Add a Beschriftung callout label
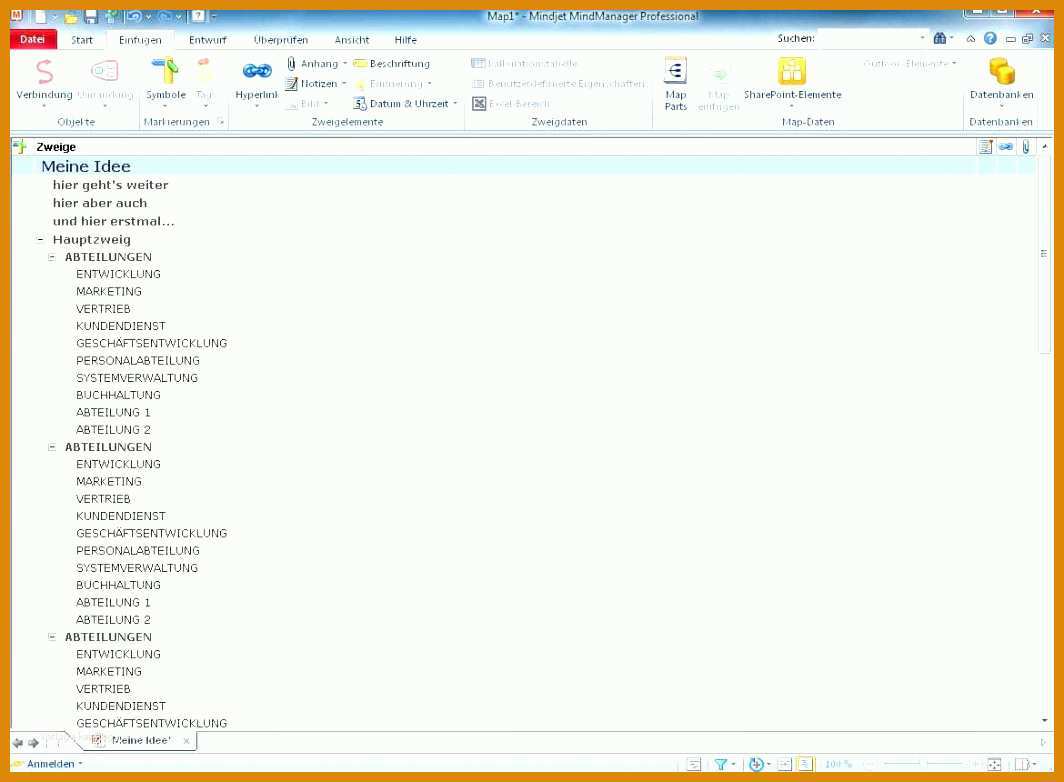This screenshot has height=782, width=1064. [x=392, y=64]
